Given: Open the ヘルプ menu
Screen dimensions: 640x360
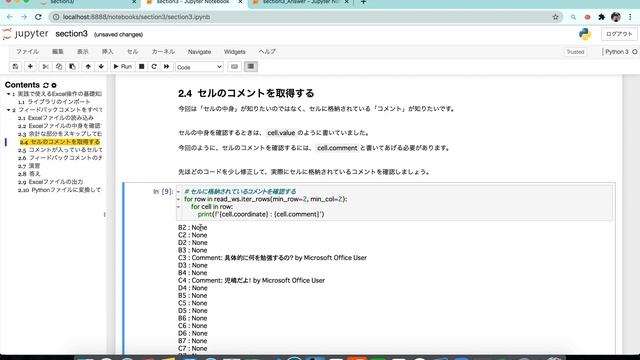Looking at the screenshot, I should click(267, 52).
